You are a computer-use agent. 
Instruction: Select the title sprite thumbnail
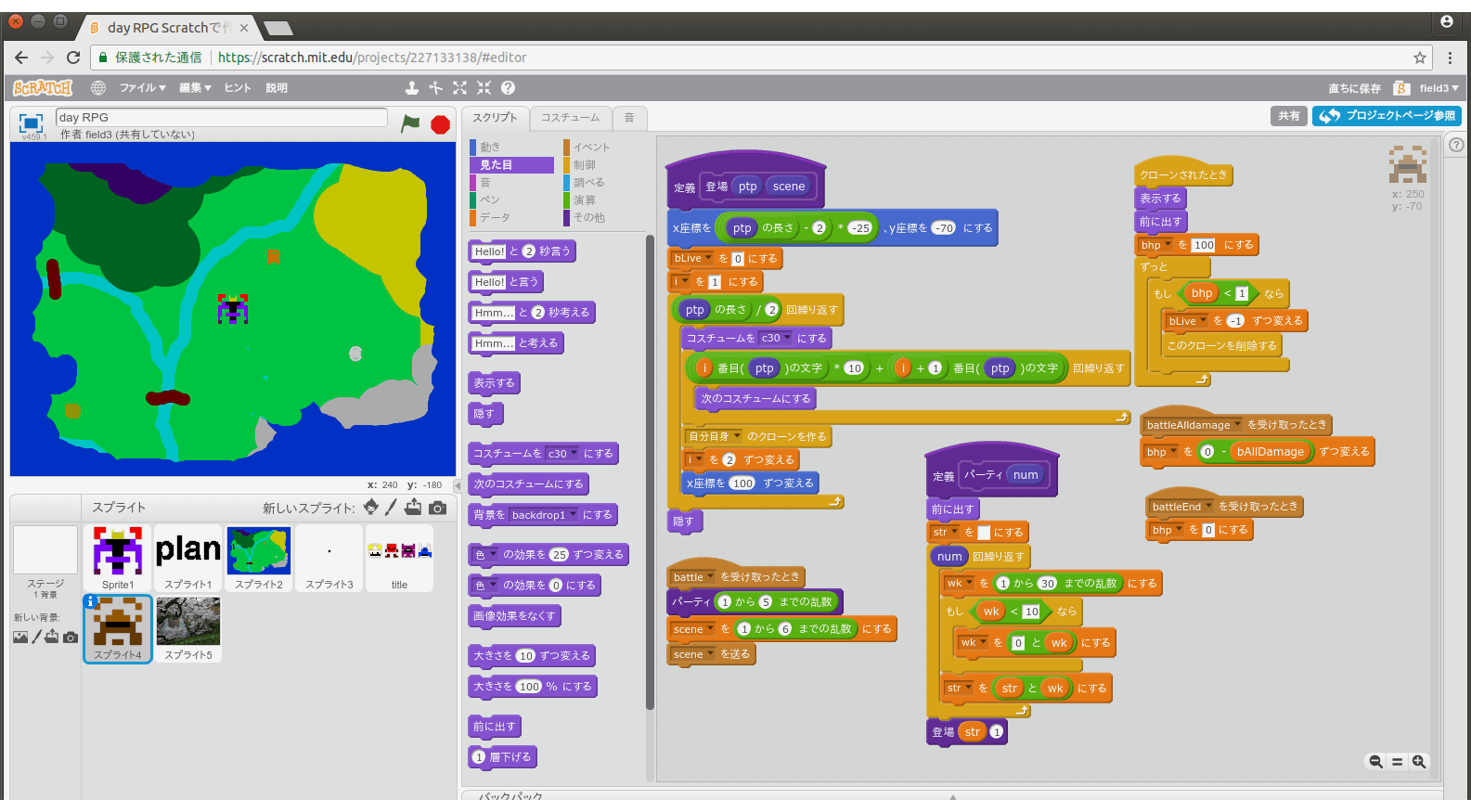click(399, 558)
